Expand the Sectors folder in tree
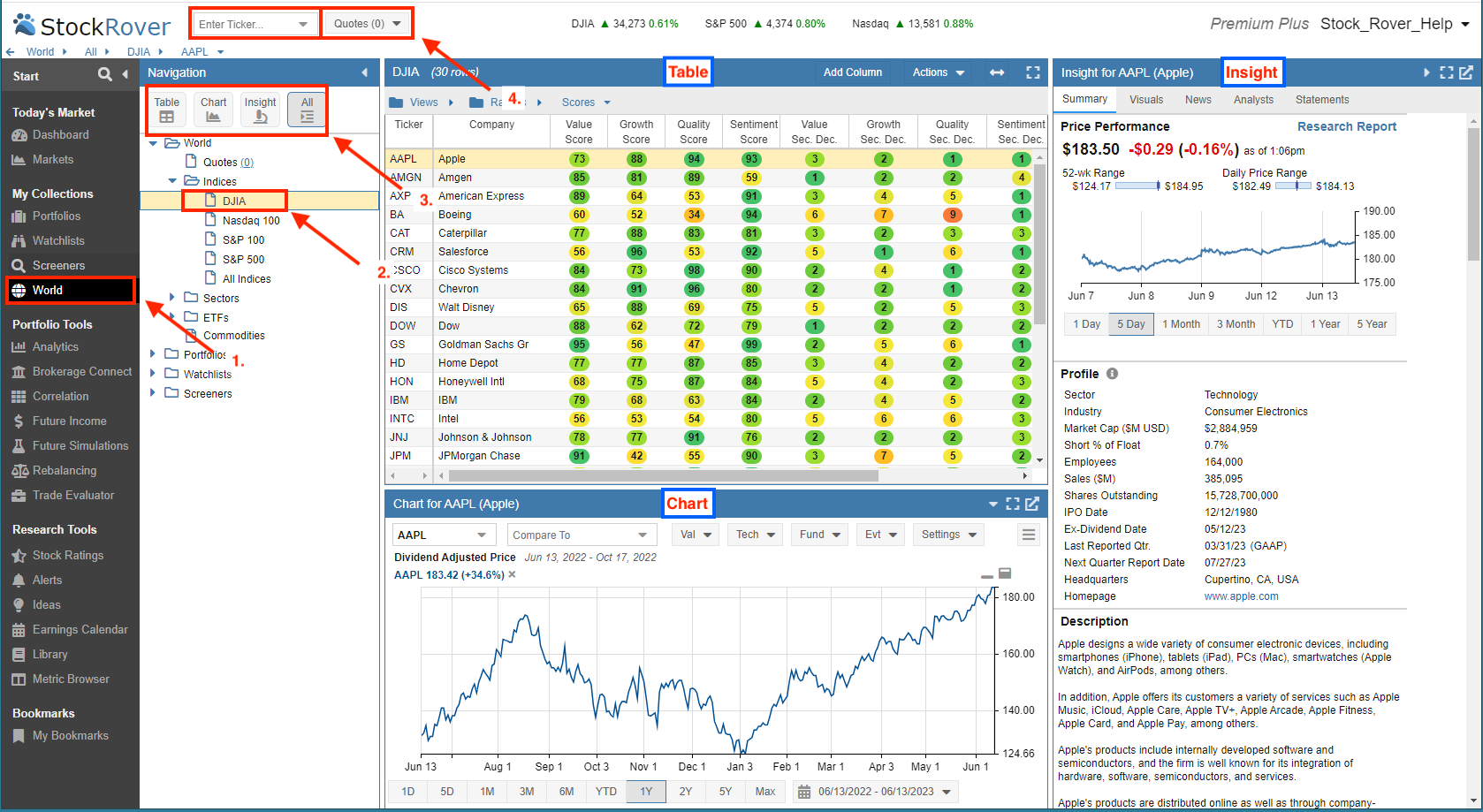 point(172,298)
